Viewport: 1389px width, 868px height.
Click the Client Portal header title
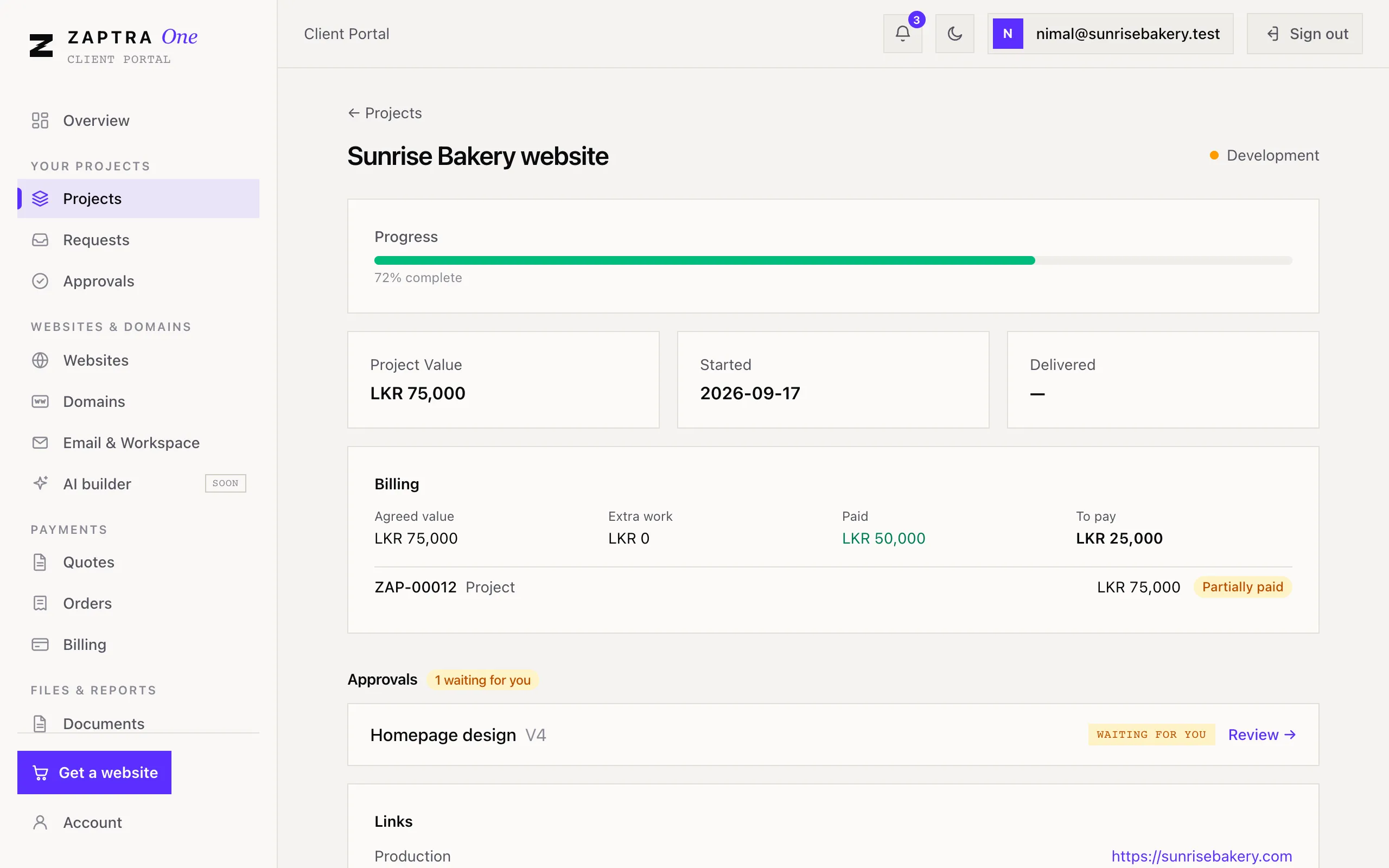coord(346,34)
